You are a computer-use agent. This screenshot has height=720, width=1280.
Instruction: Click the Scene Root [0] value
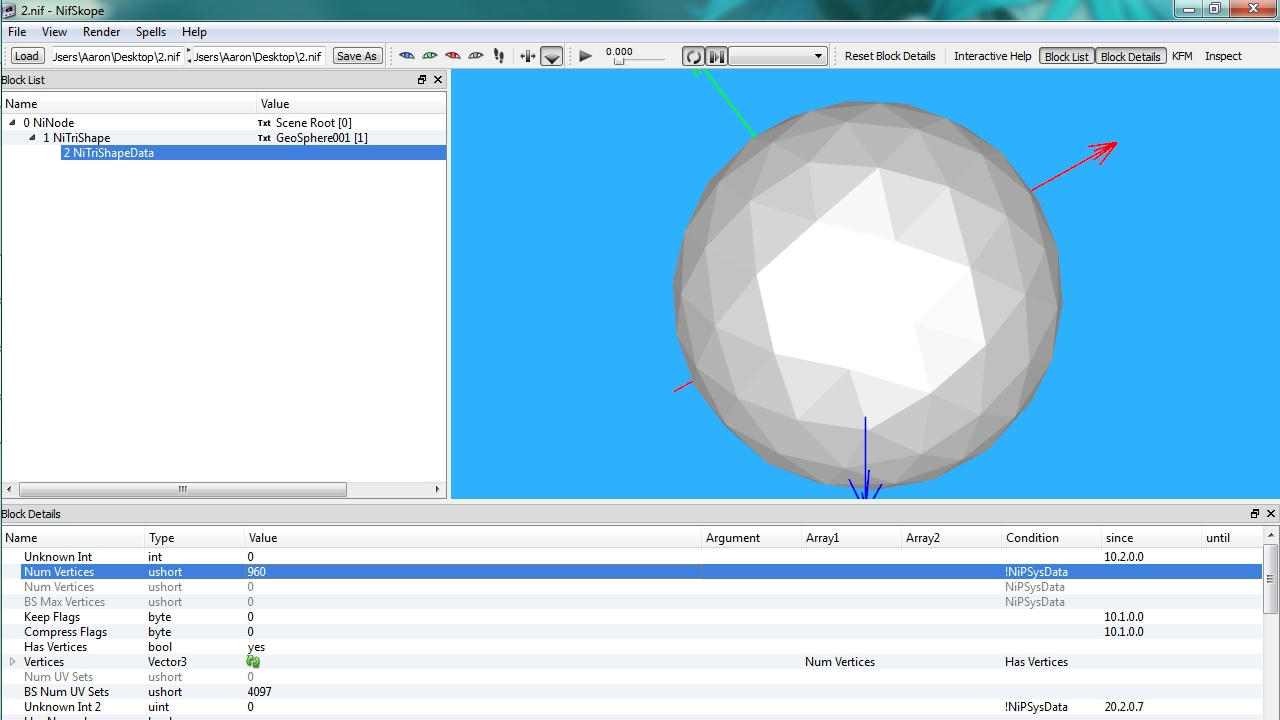click(314, 123)
